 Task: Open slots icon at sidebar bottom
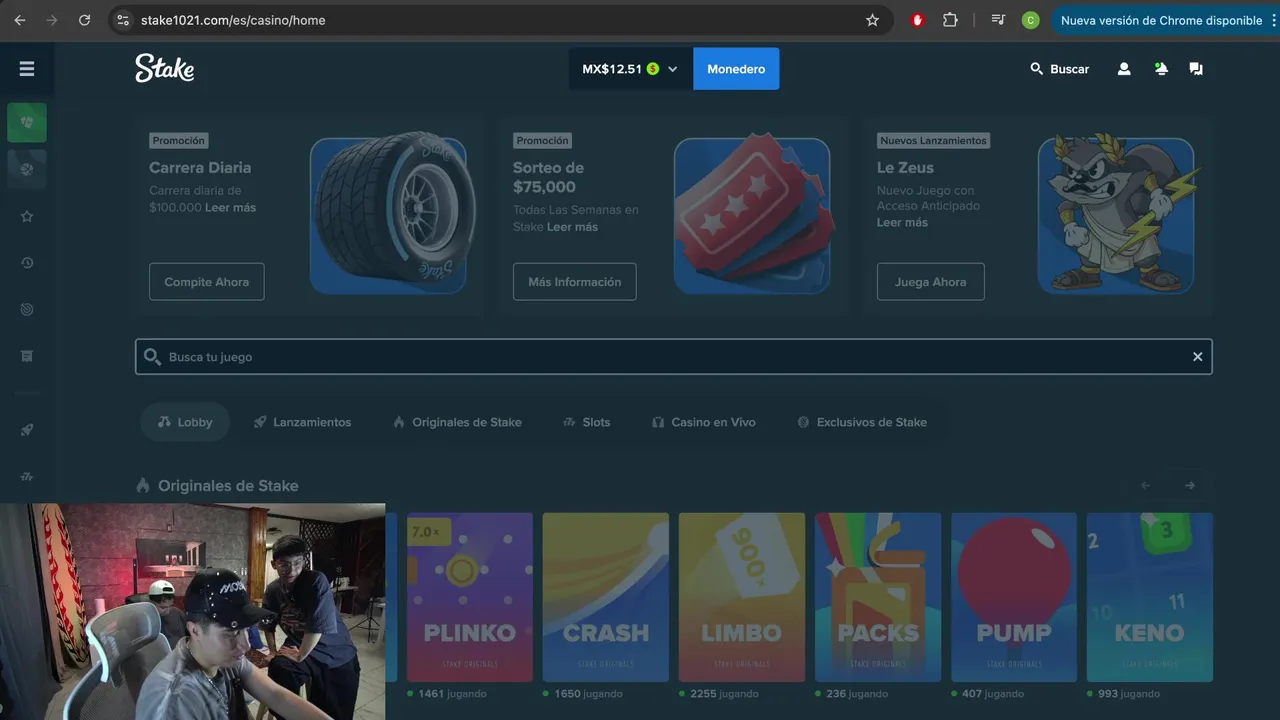[x=27, y=476]
